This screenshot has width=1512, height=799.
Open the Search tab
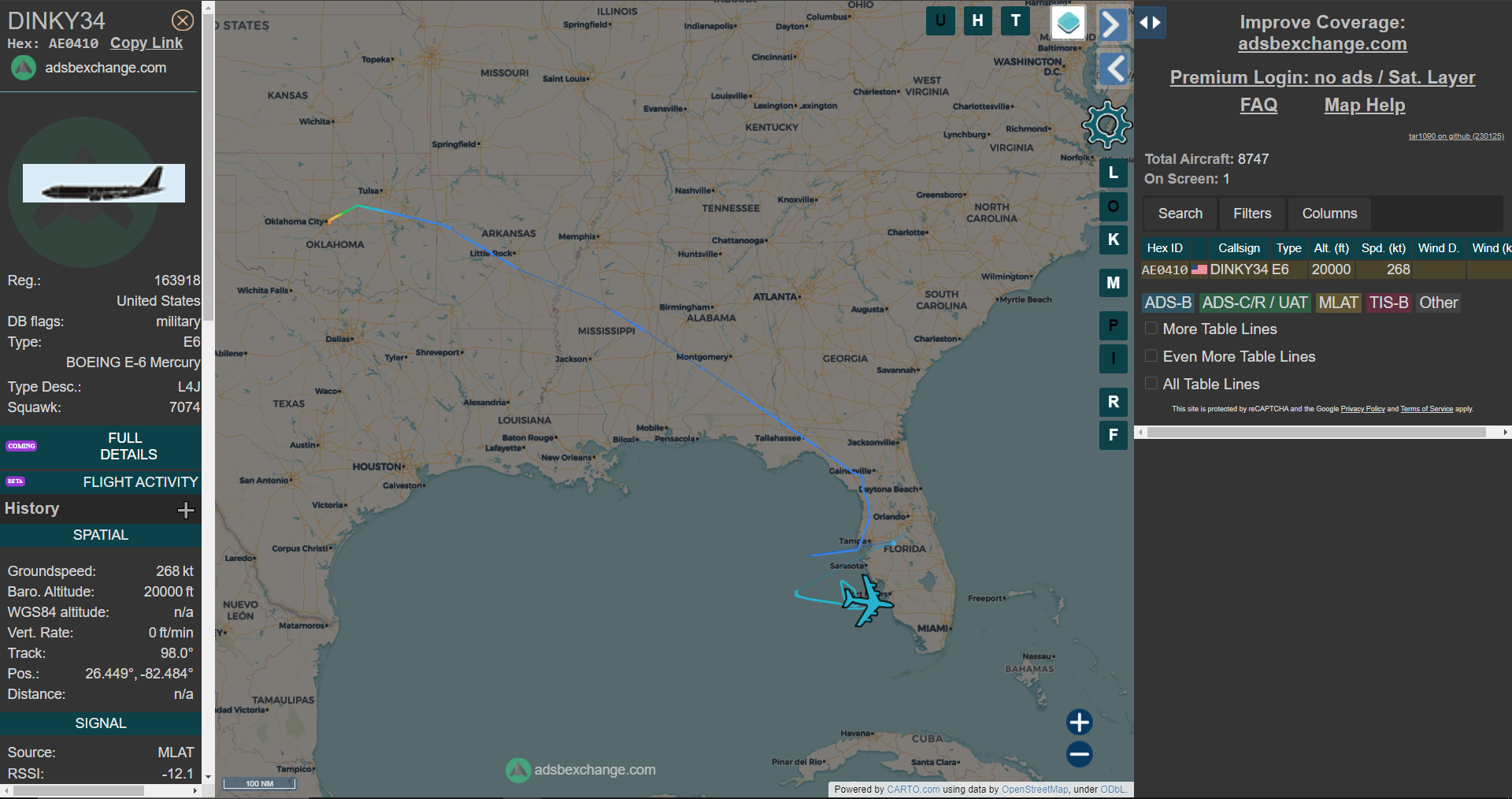(1180, 214)
